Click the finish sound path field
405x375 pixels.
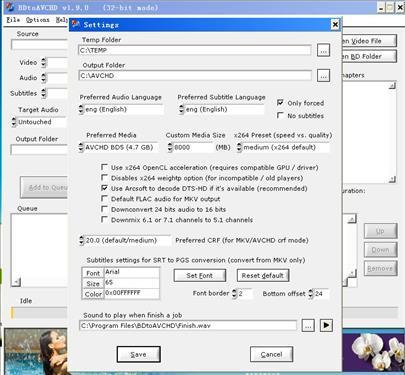(x=188, y=325)
